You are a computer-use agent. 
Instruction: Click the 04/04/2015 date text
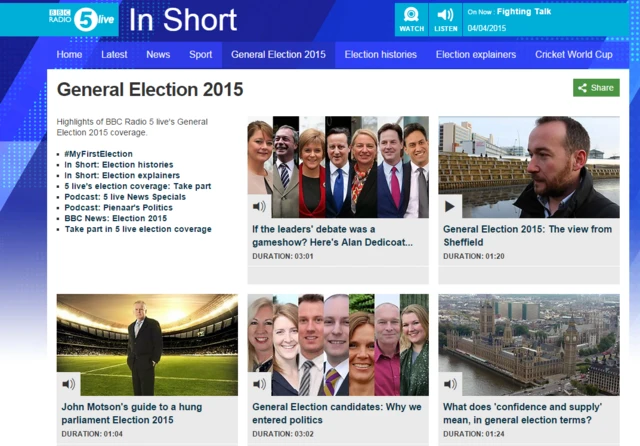coord(487,28)
